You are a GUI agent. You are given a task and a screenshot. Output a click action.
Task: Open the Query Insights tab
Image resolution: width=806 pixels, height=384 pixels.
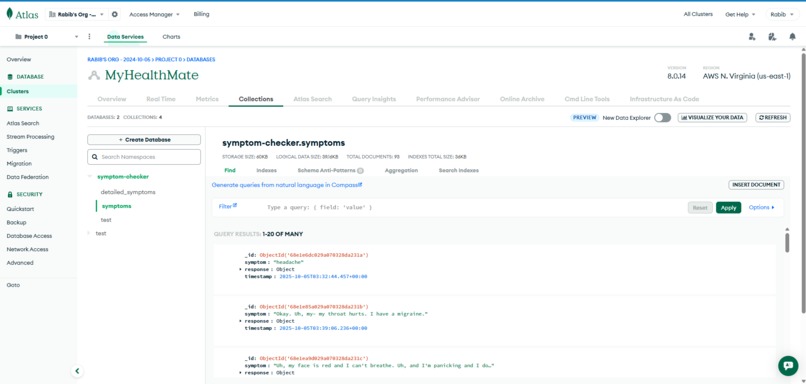[x=374, y=99]
